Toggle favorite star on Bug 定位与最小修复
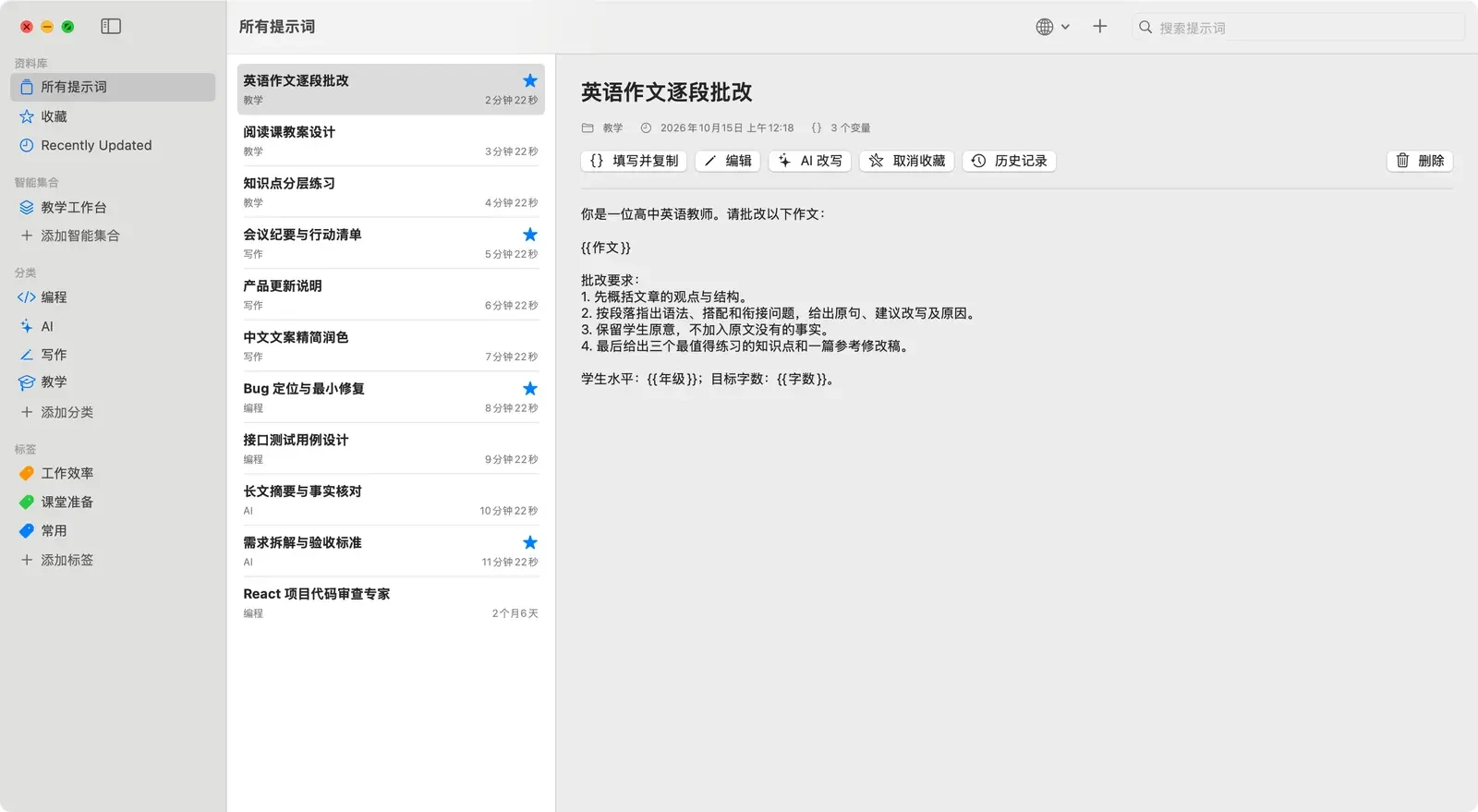Image resolution: width=1478 pixels, height=812 pixels. [529, 389]
